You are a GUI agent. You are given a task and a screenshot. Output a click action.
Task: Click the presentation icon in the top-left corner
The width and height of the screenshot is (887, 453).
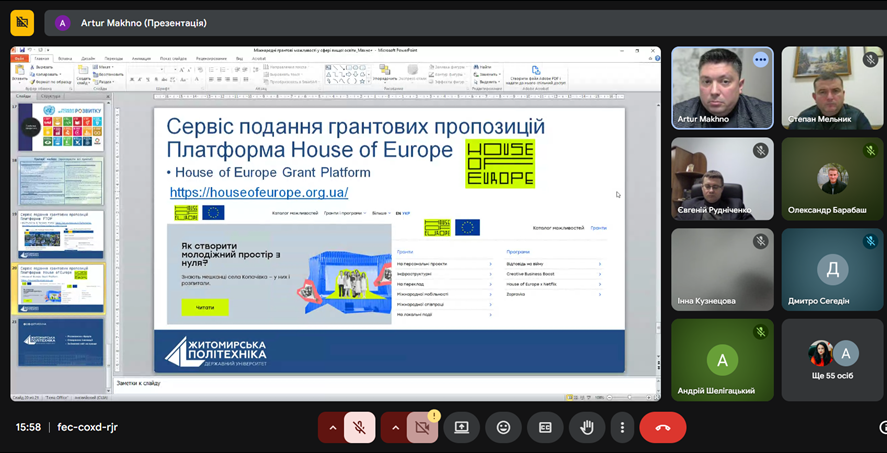click(x=21, y=22)
